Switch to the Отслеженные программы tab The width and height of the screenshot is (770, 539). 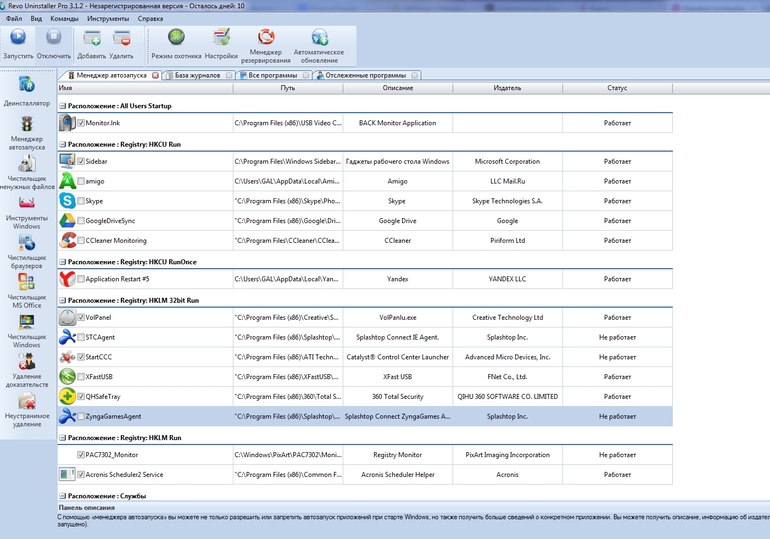tap(365, 75)
